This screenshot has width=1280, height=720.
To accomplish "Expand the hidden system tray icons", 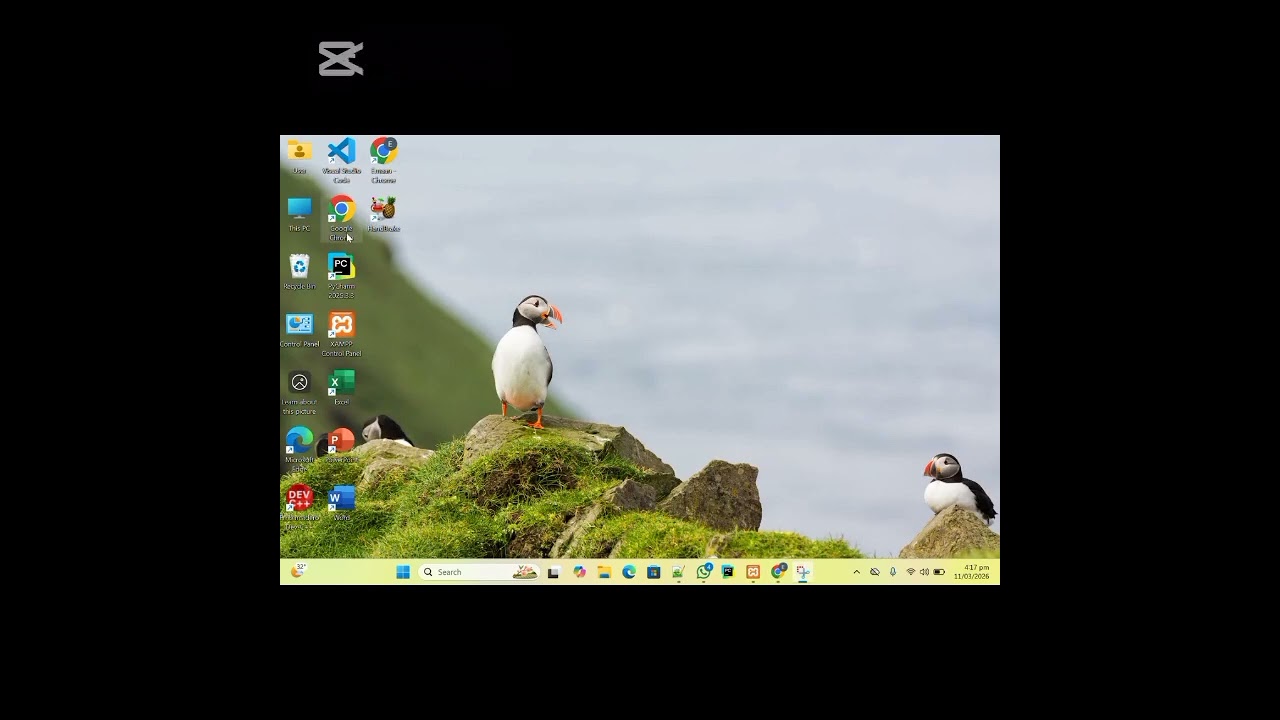I will pyautogui.click(x=857, y=572).
